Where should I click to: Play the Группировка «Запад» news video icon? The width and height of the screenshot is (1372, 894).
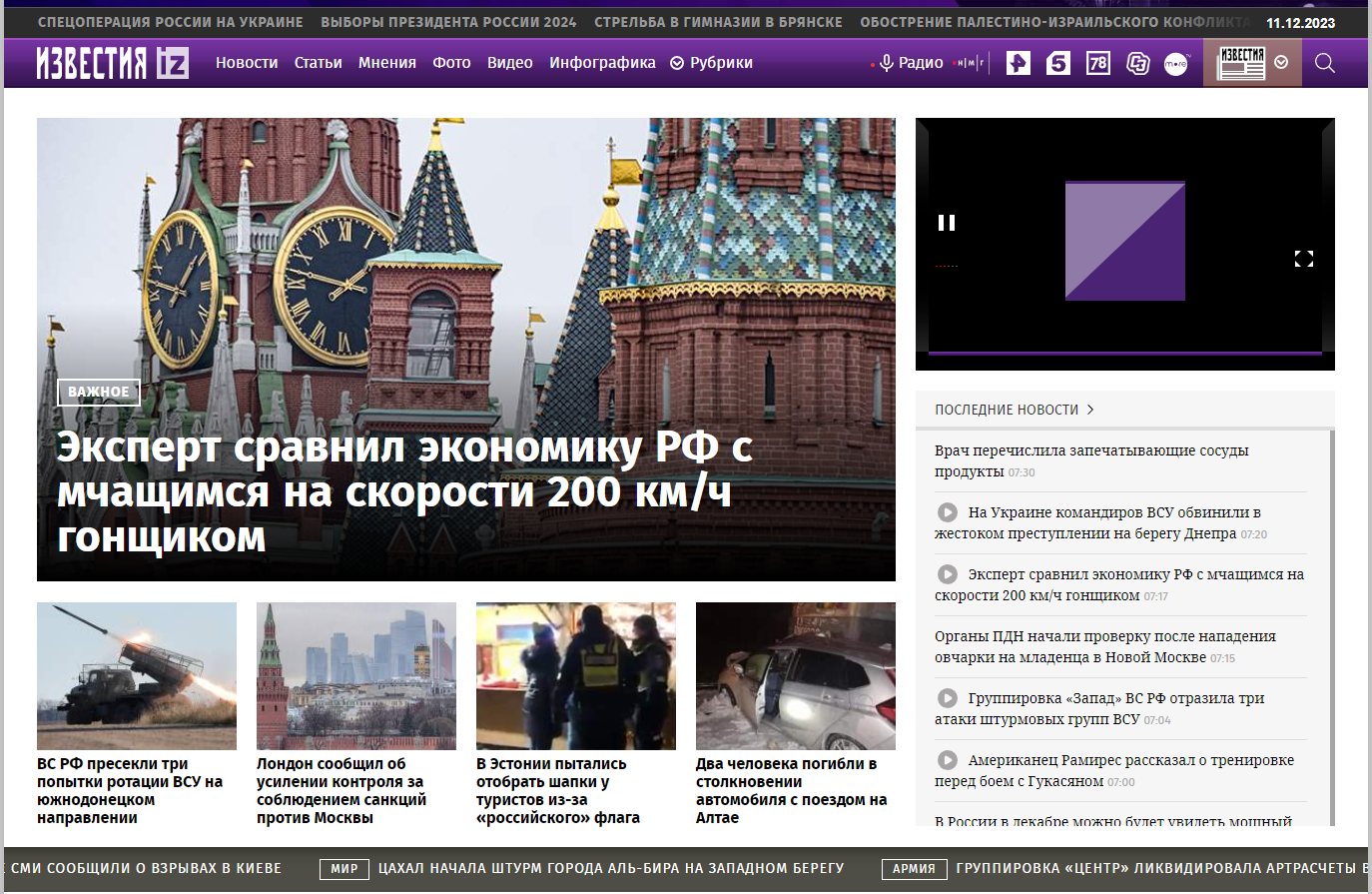(948, 698)
